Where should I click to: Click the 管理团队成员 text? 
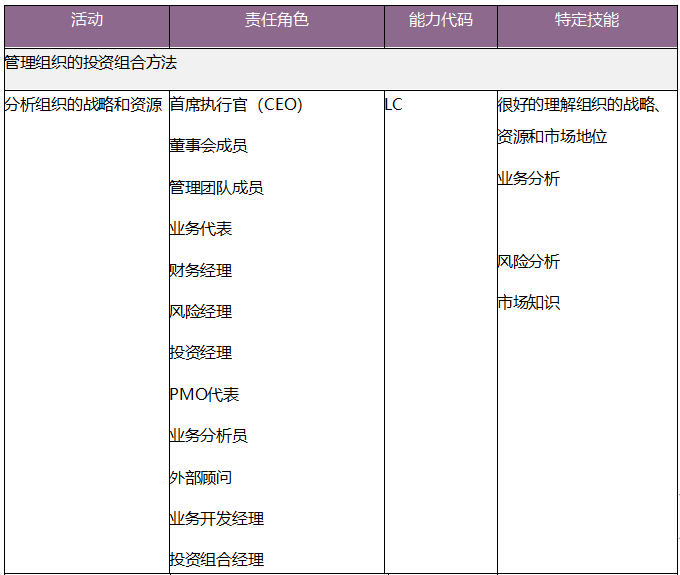point(216,187)
